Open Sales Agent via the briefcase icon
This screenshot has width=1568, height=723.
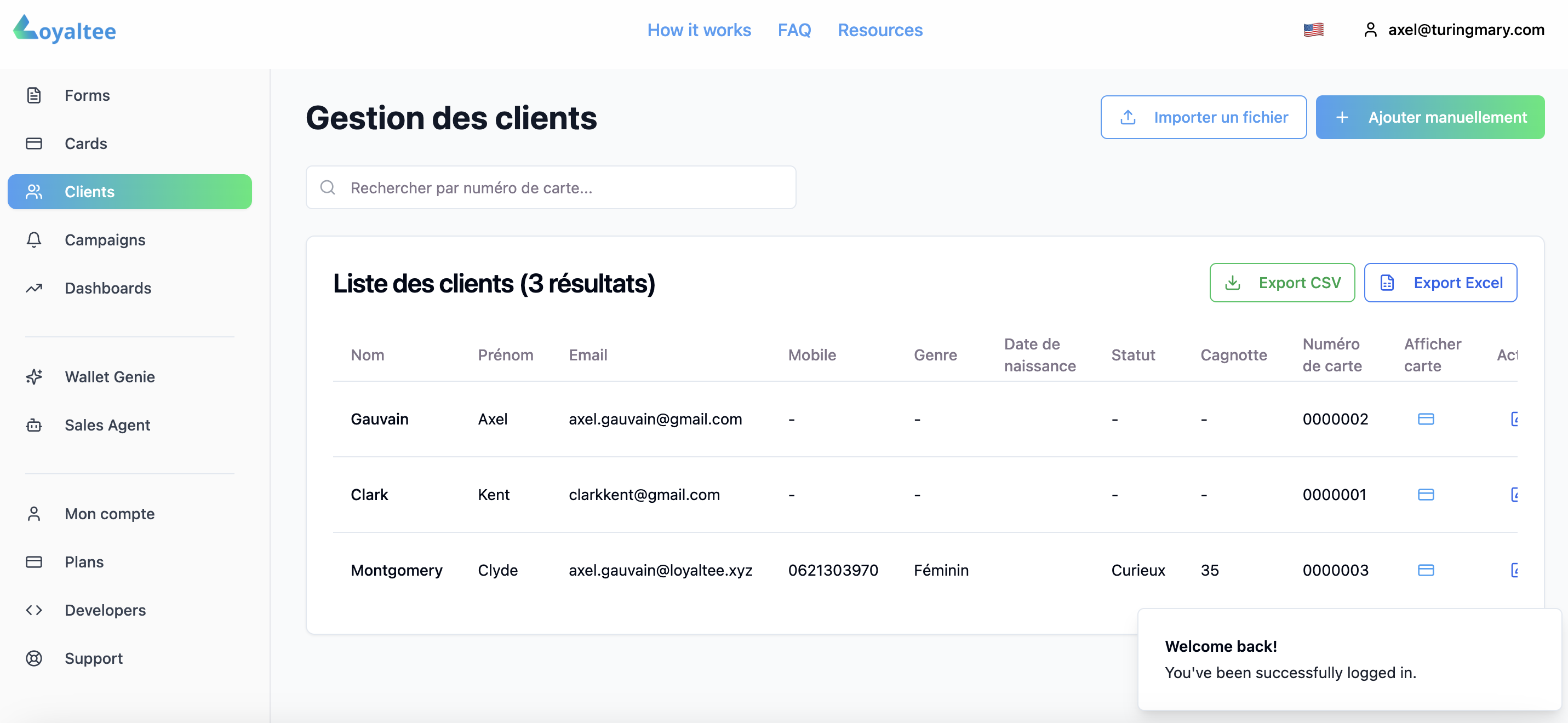pos(33,425)
